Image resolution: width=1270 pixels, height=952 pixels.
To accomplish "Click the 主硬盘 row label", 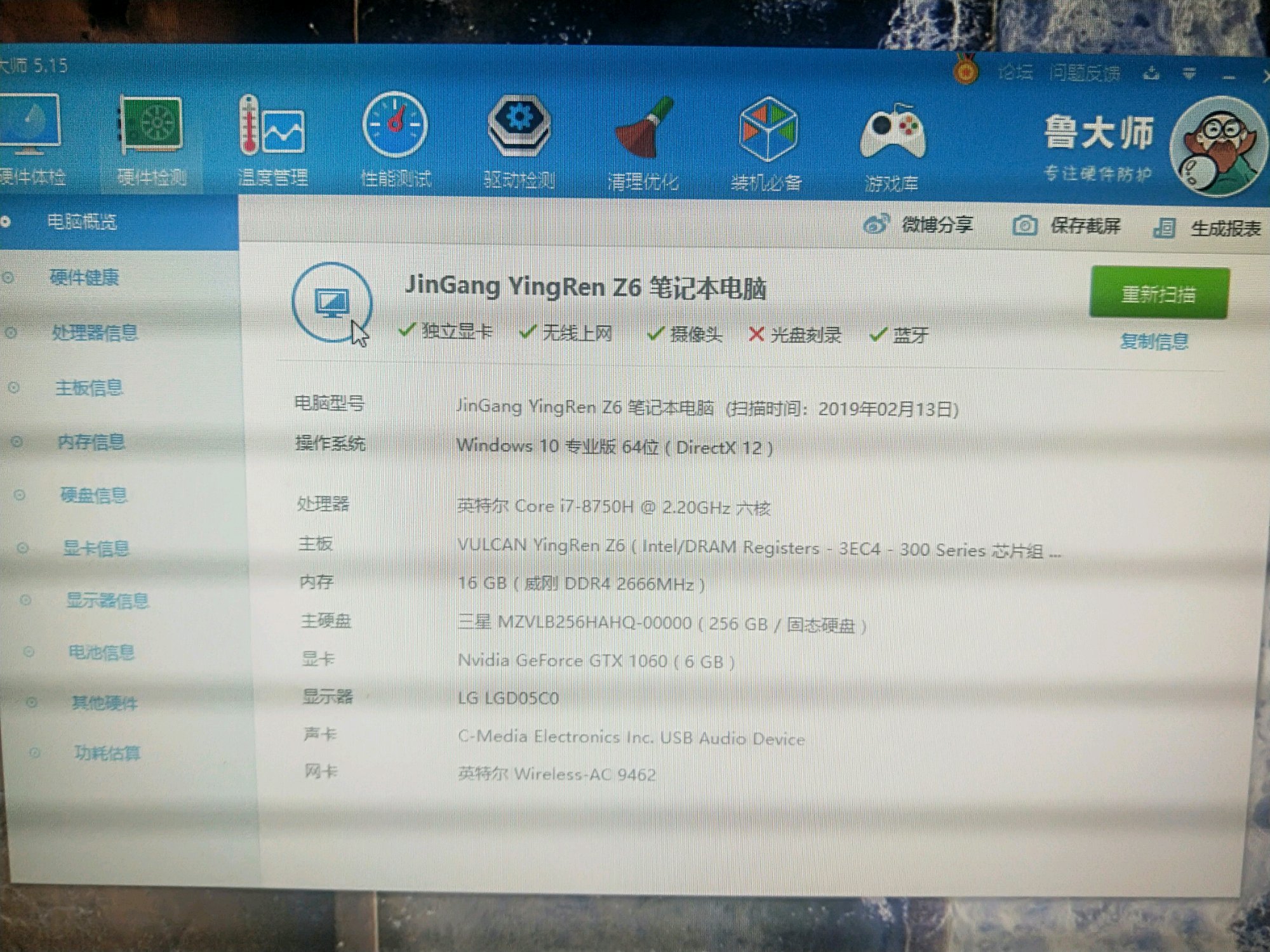I will (x=326, y=621).
